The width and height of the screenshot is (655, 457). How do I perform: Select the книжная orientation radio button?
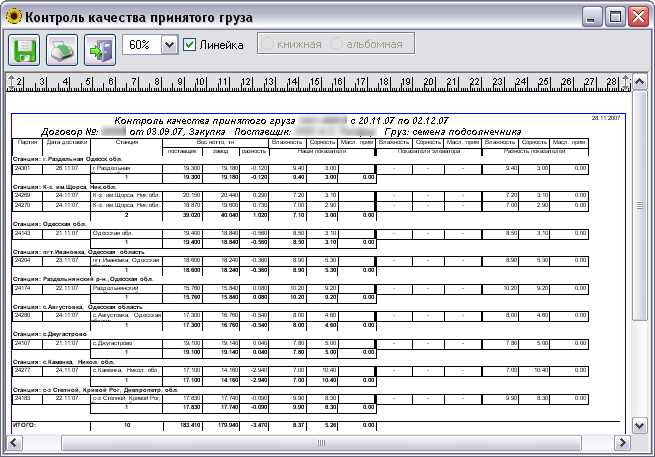point(267,45)
